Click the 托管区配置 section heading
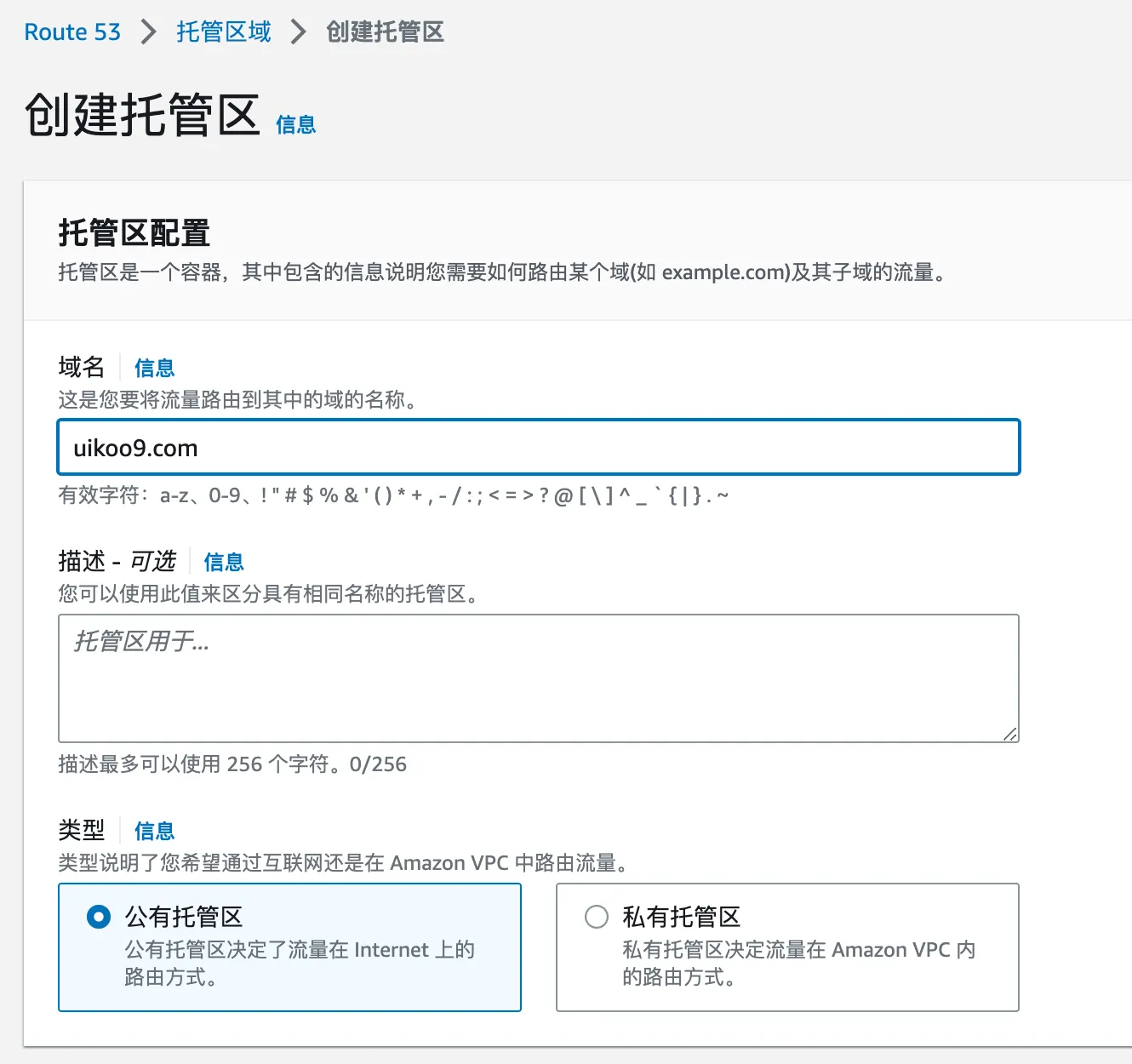The image size is (1132, 1064). [134, 232]
